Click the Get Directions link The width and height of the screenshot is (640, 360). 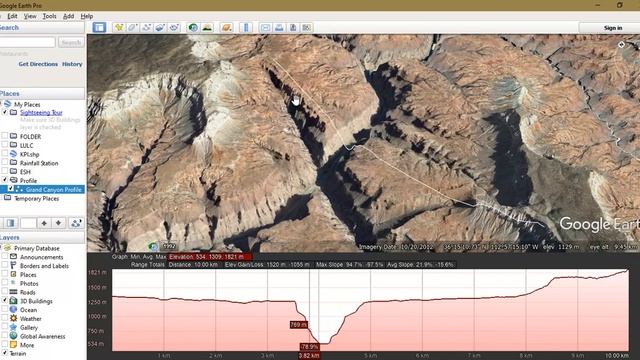38,64
